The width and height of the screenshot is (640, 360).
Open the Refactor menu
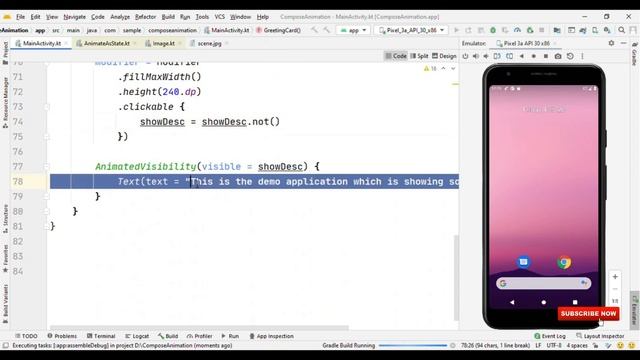click(x=145, y=17)
